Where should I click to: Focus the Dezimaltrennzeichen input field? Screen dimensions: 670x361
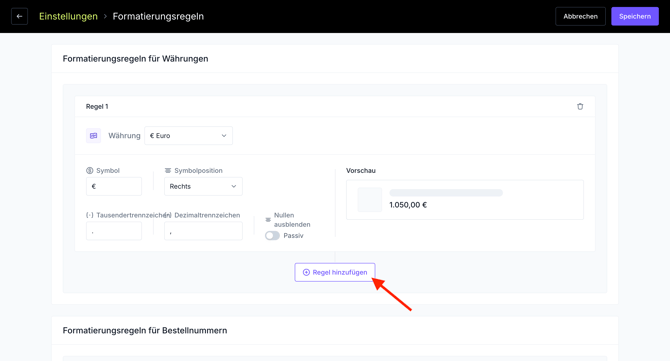coord(203,231)
